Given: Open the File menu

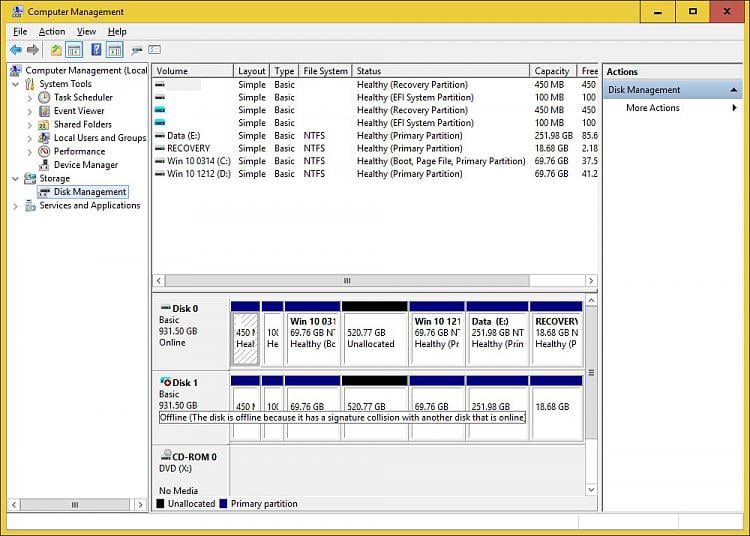Looking at the screenshot, I should [x=20, y=32].
